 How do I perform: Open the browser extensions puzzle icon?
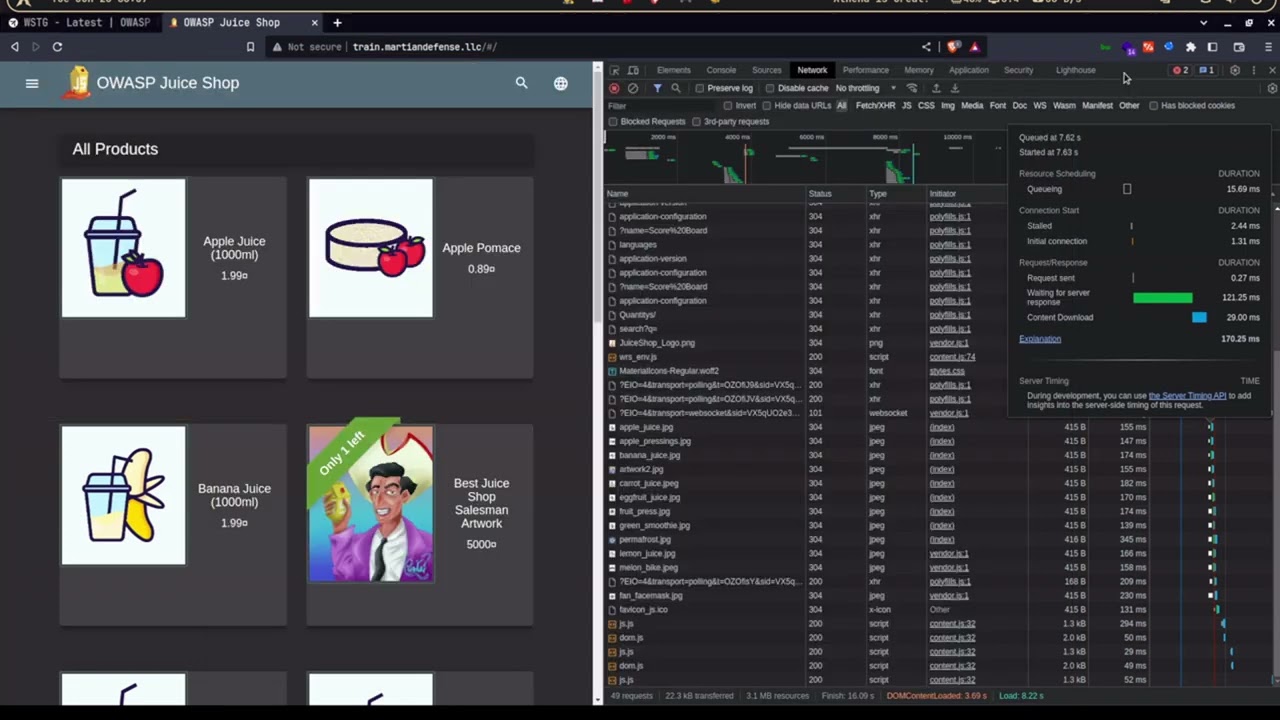(1190, 47)
